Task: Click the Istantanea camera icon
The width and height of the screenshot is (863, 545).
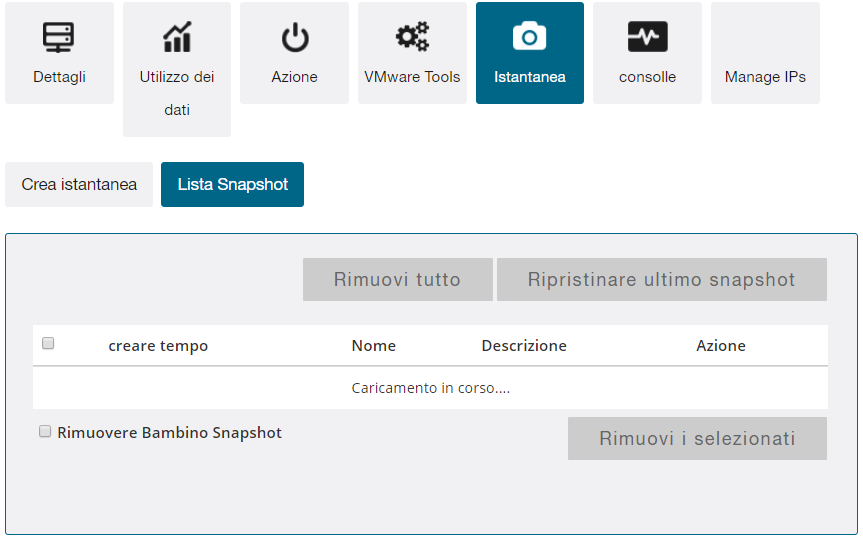Action: tap(529, 38)
